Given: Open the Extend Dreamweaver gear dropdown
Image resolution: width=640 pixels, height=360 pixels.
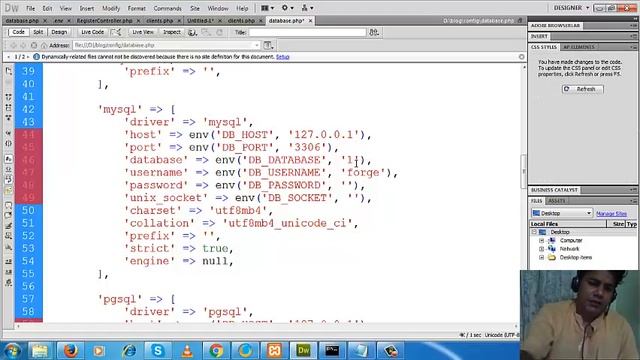Looking at the screenshot, I should click(287, 8).
